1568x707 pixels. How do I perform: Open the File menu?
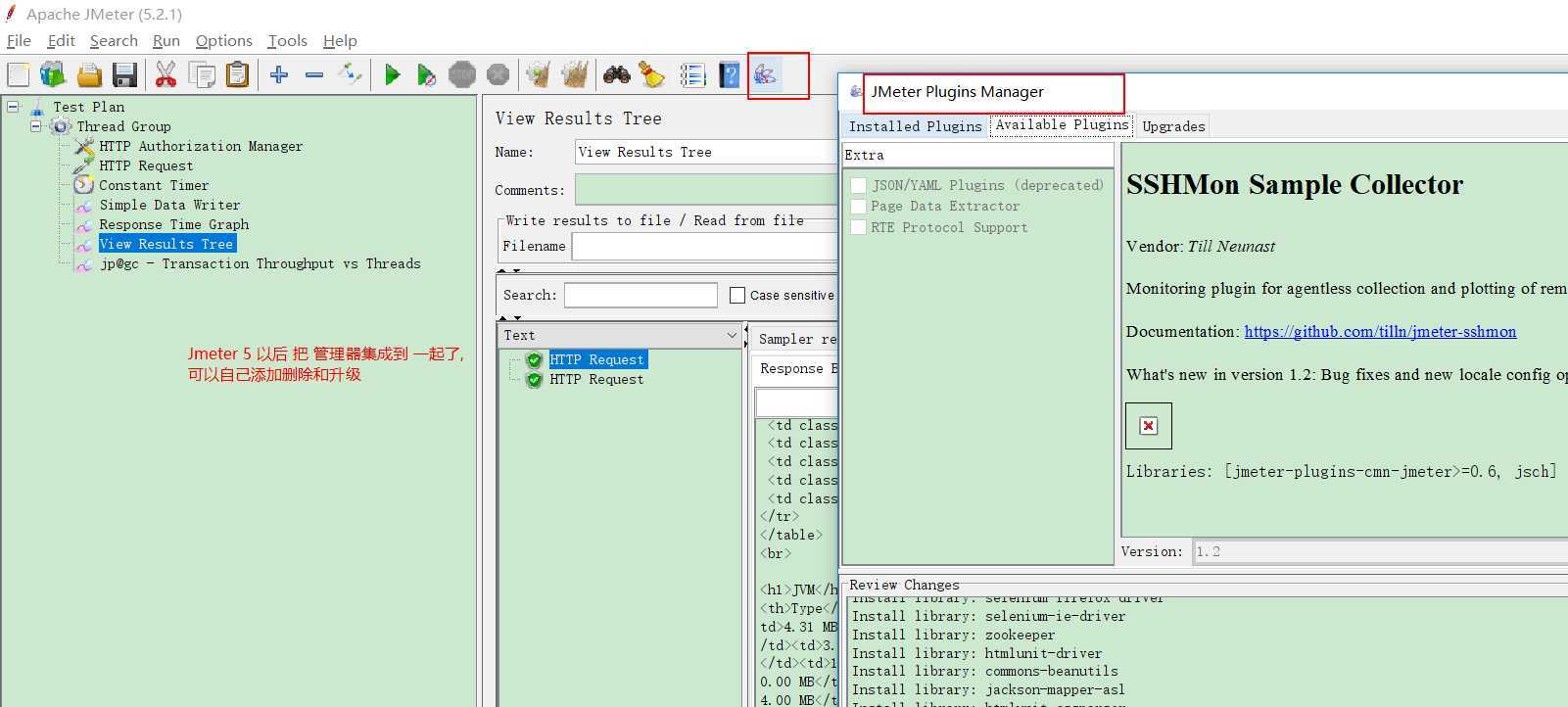coord(19,41)
